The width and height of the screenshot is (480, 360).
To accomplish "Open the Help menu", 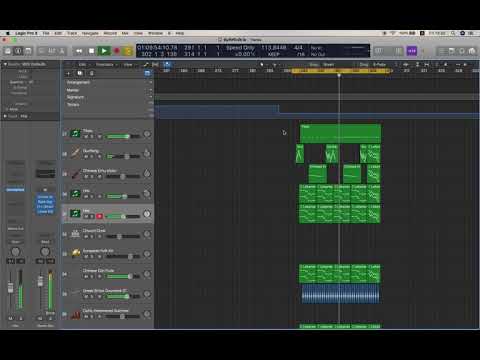I will click(x=180, y=33).
